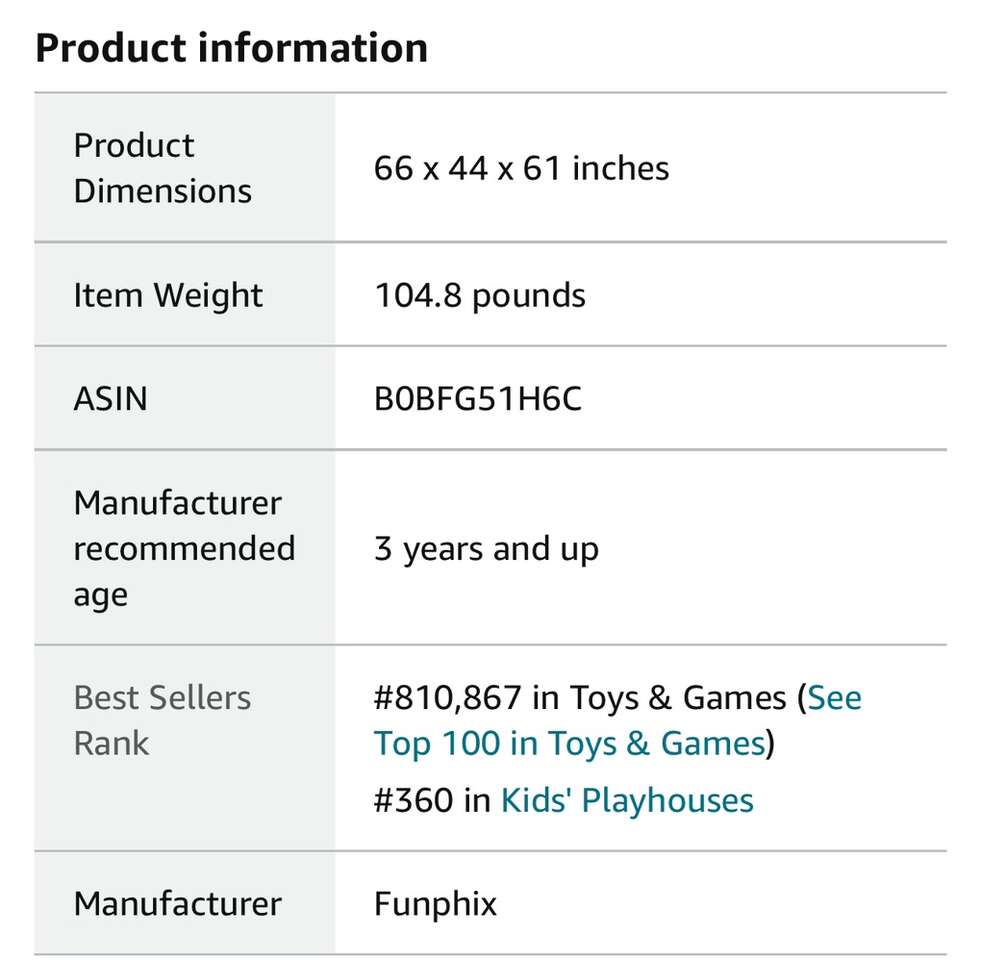Select the ASIN label cell
Screen dimensions: 981x960
[x=110, y=399]
